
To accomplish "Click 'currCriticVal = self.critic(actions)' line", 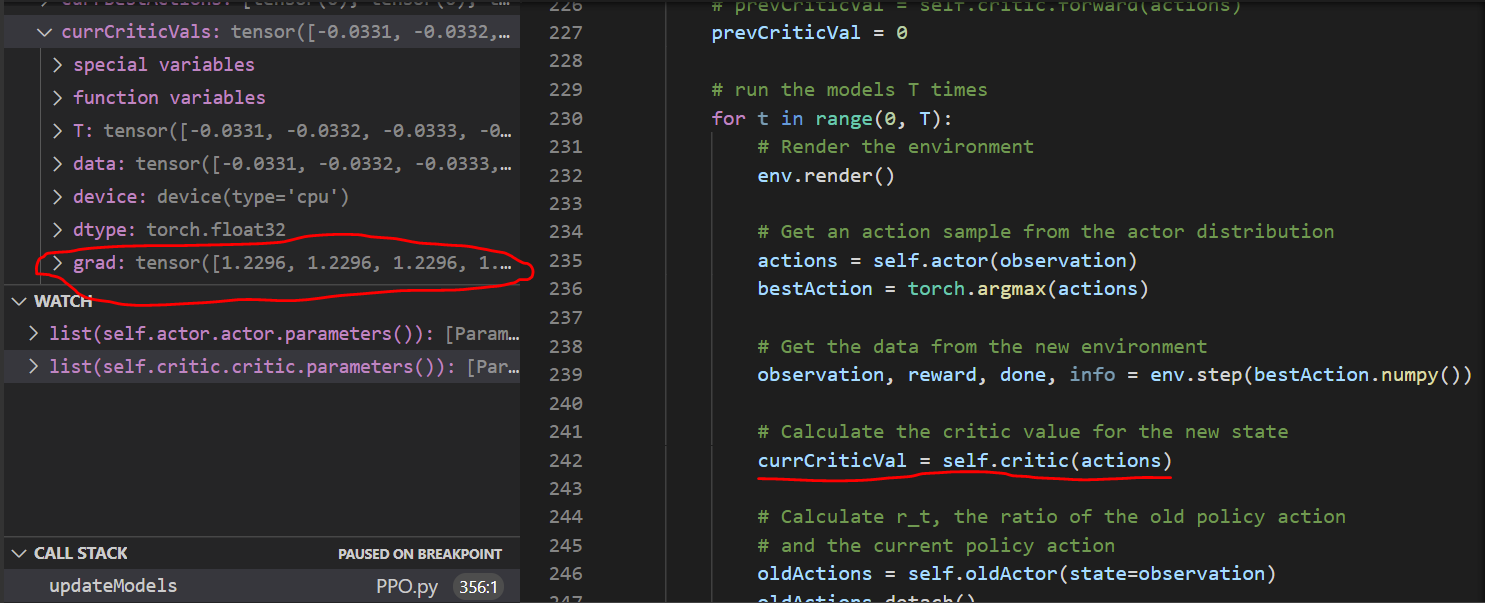I will point(964,461).
